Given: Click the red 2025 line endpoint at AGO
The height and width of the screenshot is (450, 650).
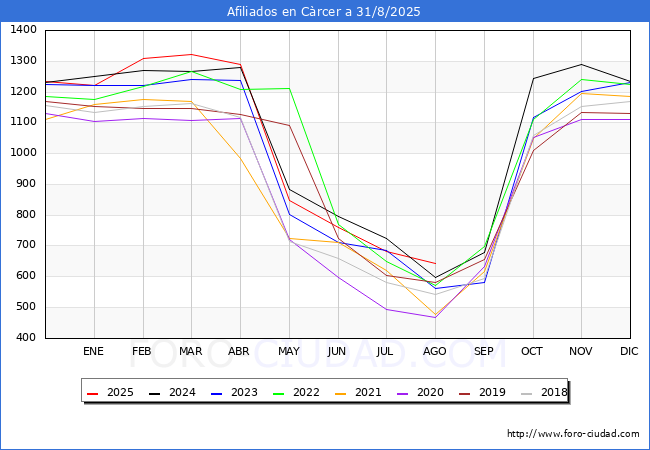Looking at the screenshot, I should (x=435, y=264).
